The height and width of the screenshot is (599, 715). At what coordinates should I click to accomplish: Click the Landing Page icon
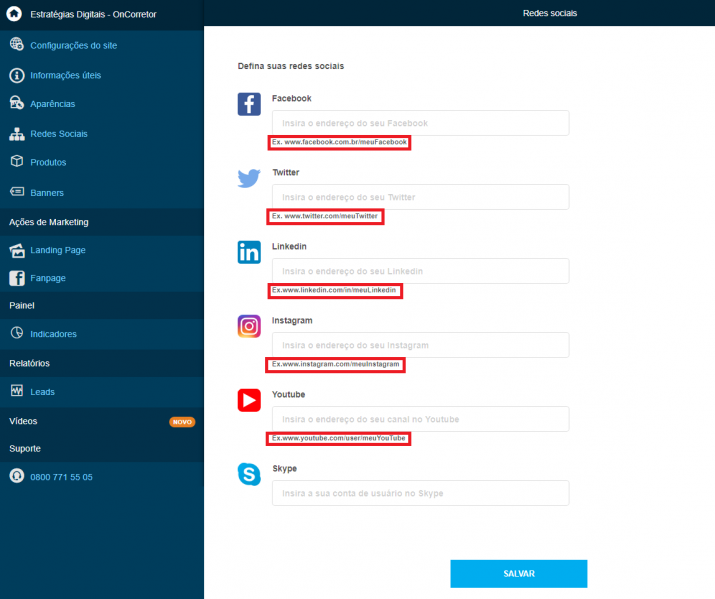coord(17,250)
